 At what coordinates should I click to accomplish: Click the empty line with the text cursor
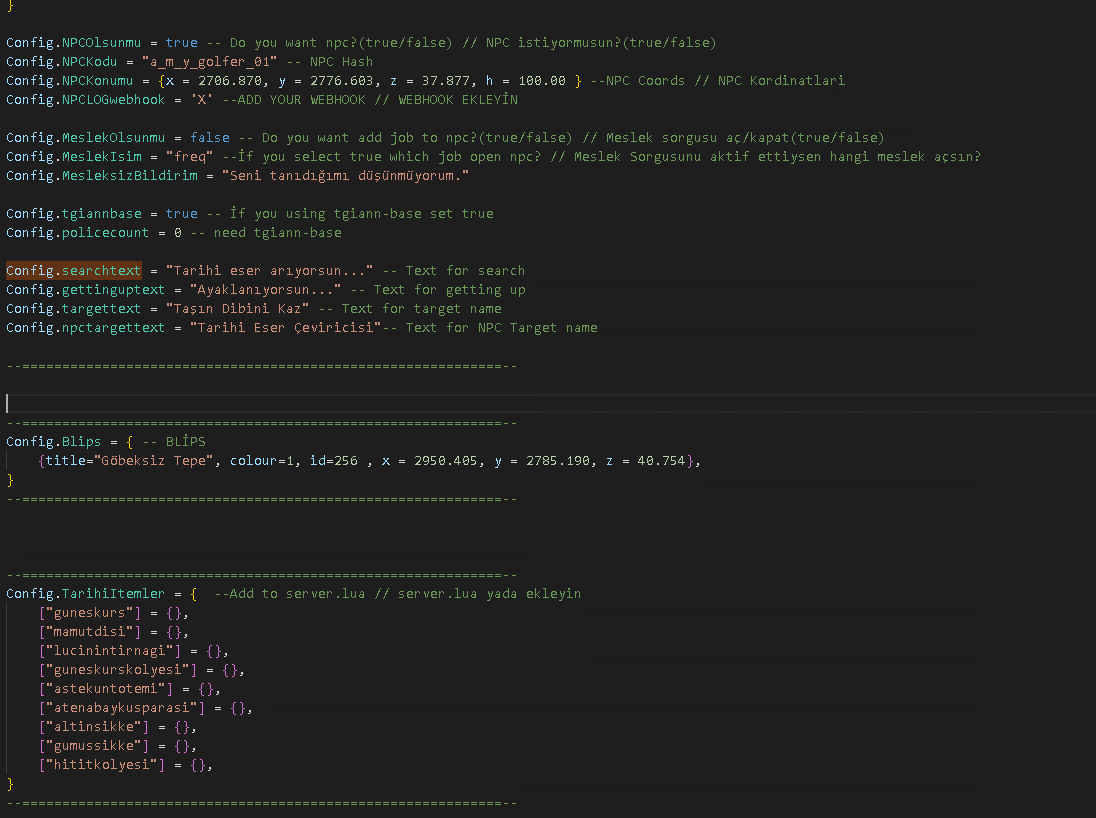point(300,404)
